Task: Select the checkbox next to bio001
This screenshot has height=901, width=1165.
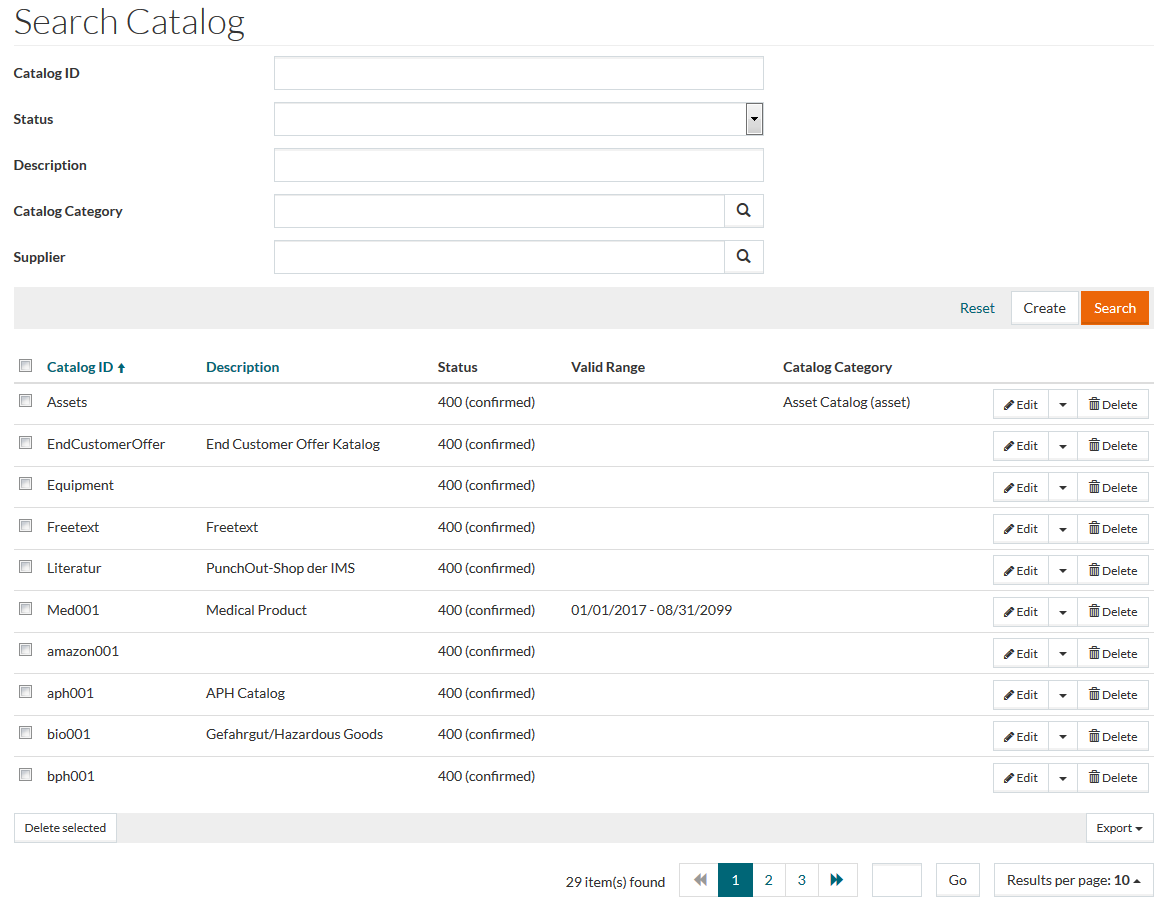Action: [26, 733]
